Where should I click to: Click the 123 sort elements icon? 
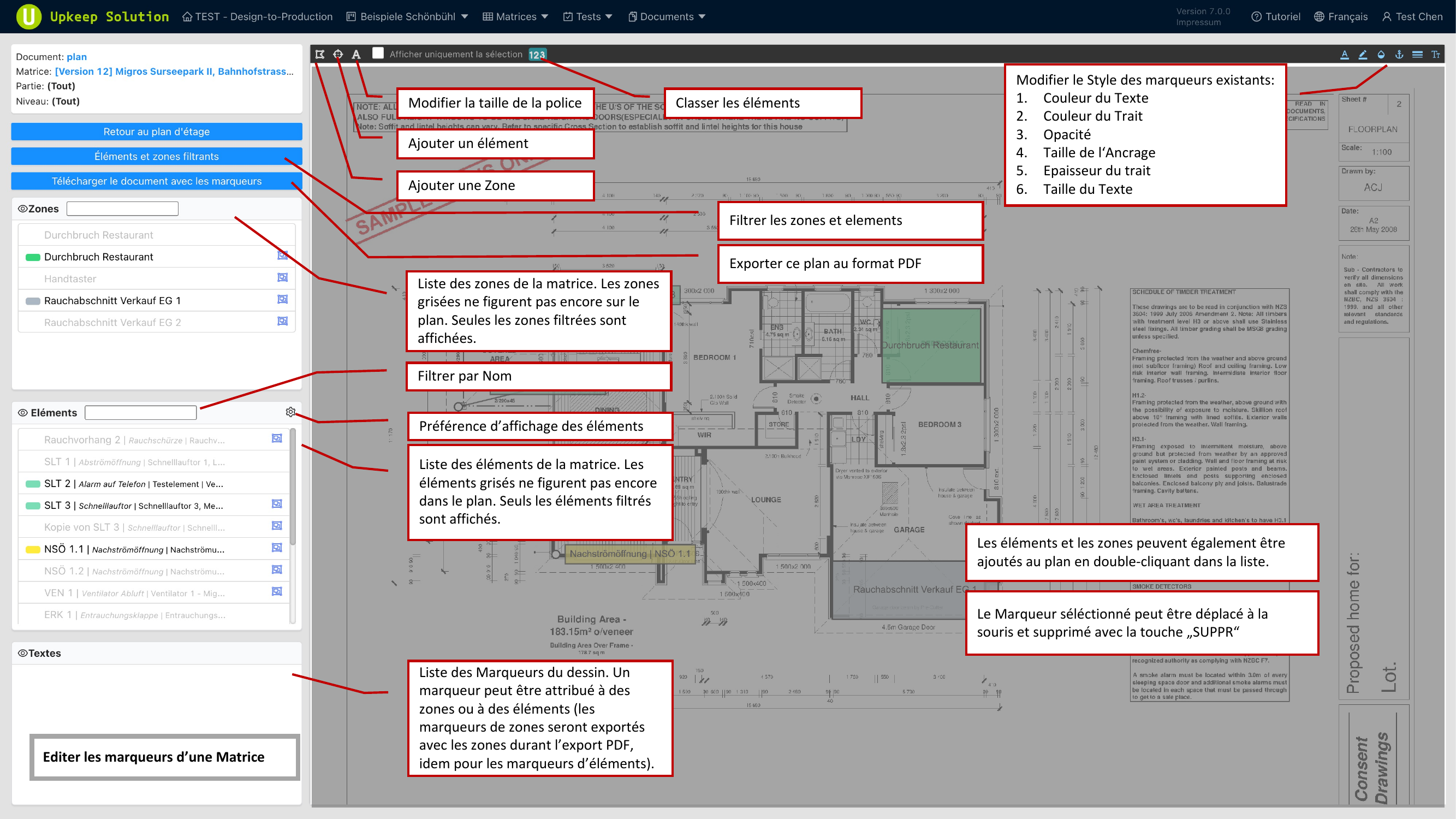pos(537,55)
